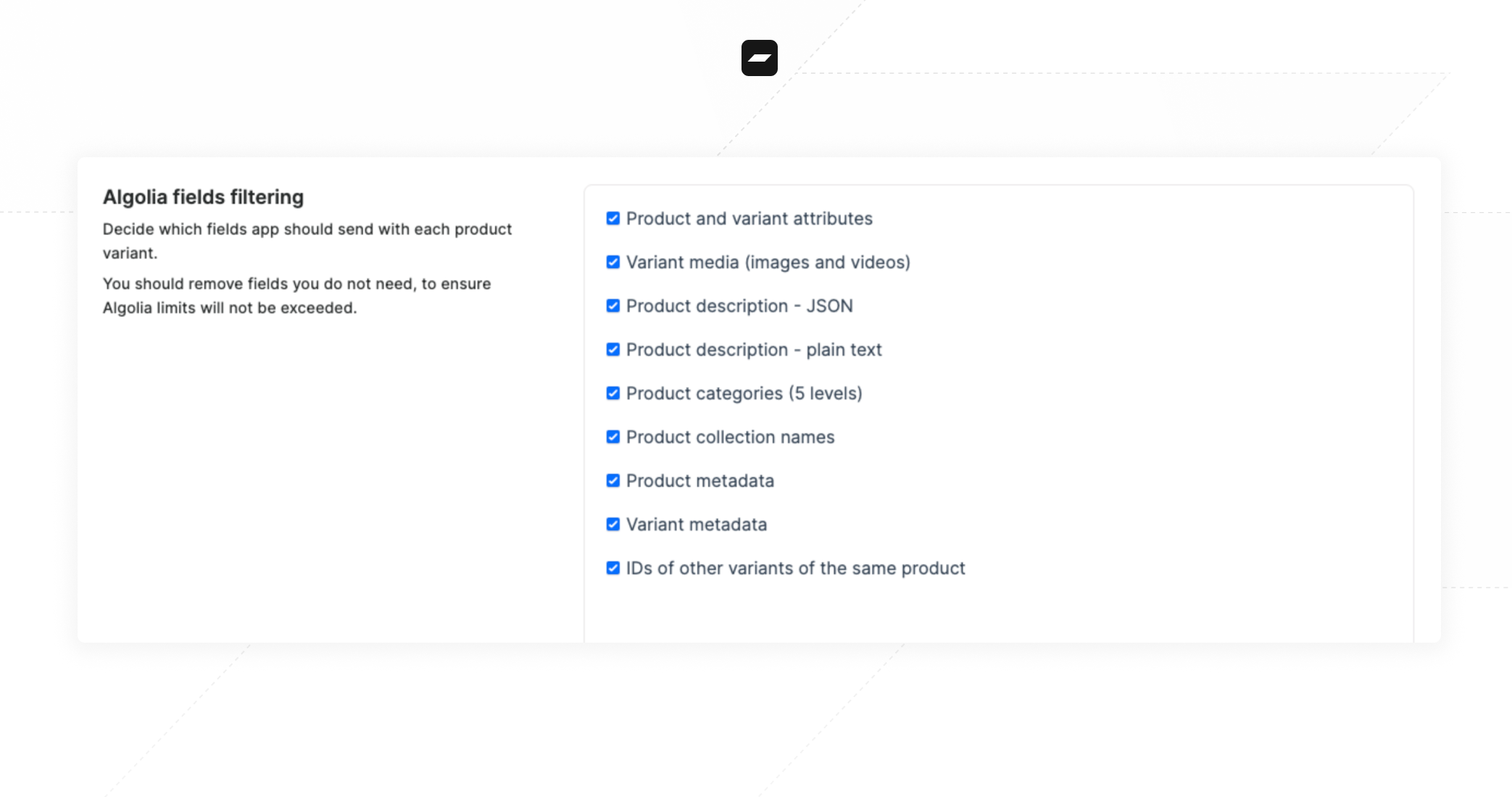Toggle the Variant media checkbox off
Screen dimensions: 1512x797
tap(613, 262)
